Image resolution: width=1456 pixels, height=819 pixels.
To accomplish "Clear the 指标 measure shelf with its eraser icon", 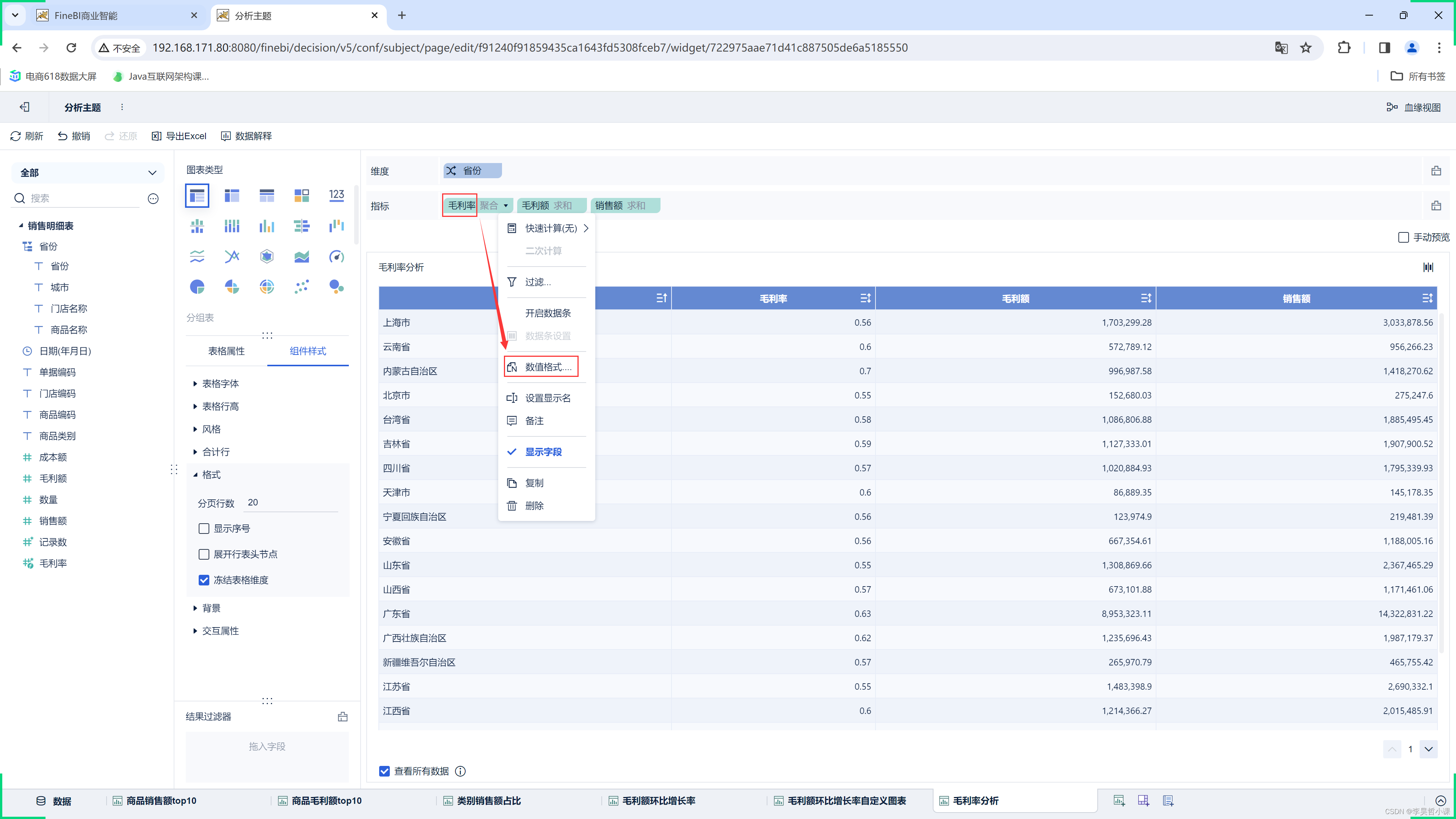I will pos(1436,206).
